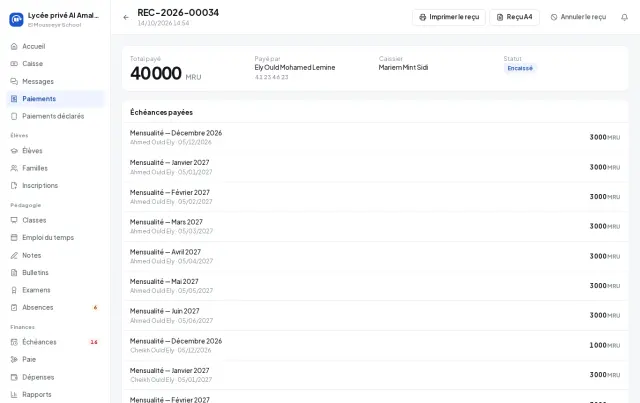Click the Inscriptions document icon

coord(14,186)
